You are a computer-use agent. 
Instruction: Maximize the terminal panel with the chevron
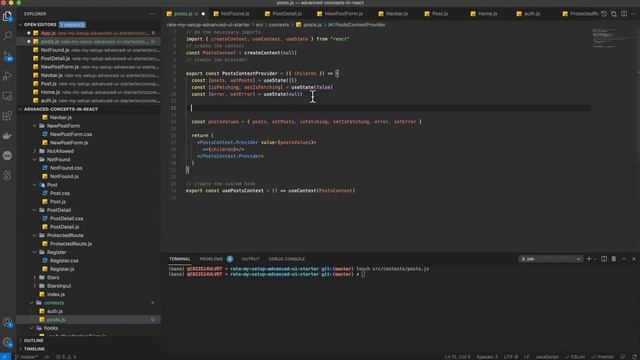pyautogui.click(x=624, y=259)
